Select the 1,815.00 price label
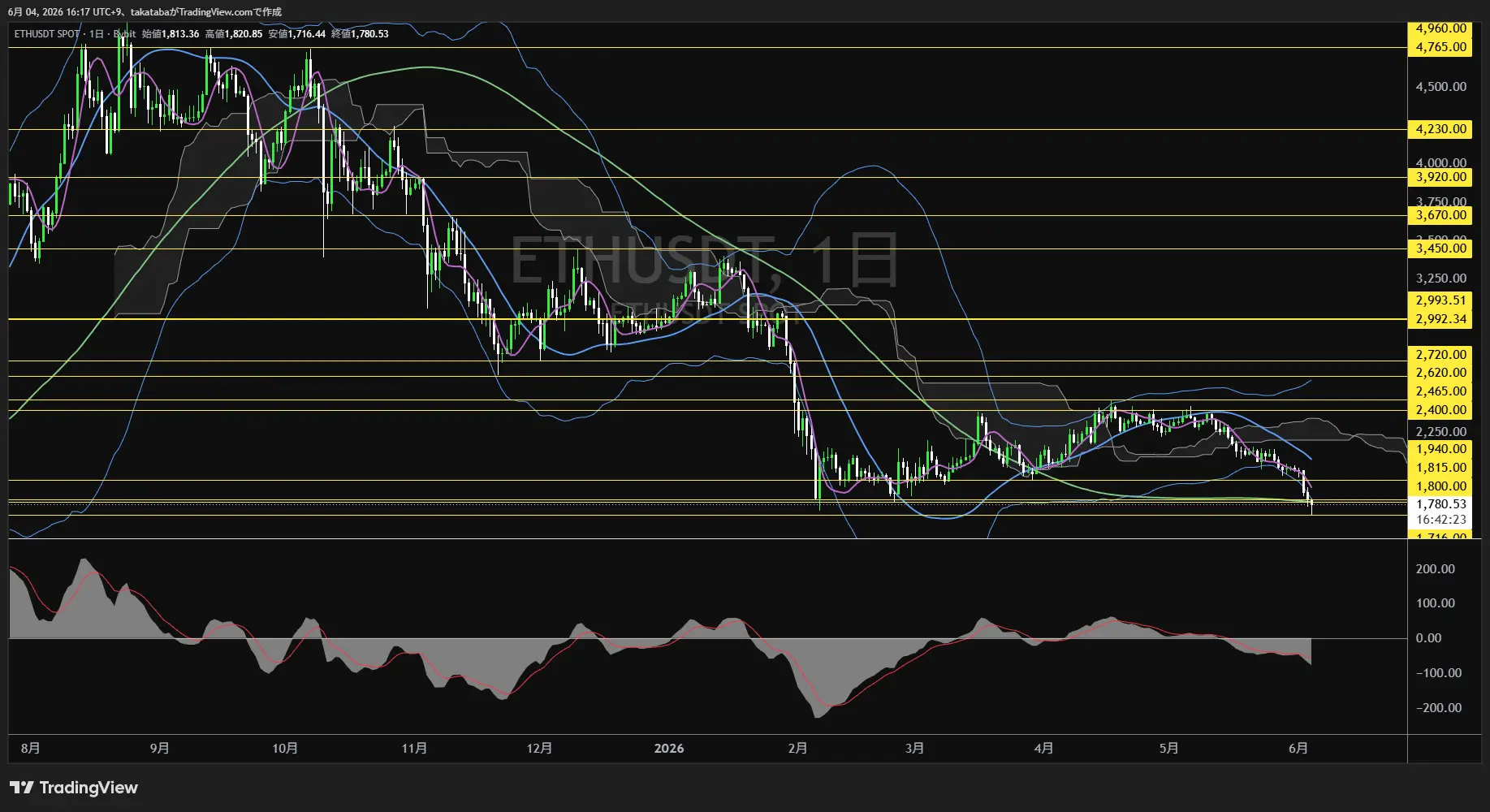Image resolution: width=1490 pixels, height=812 pixels. [x=1441, y=468]
